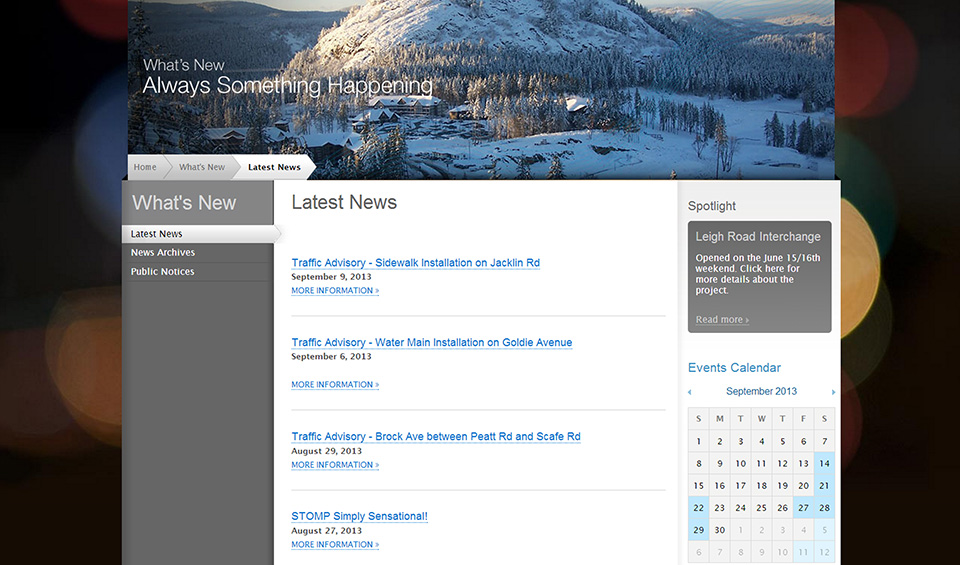Image resolution: width=960 pixels, height=565 pixels.
Task: Open the Jacklin Rd sidewalk installation advisory
Action: click(415, 263)
